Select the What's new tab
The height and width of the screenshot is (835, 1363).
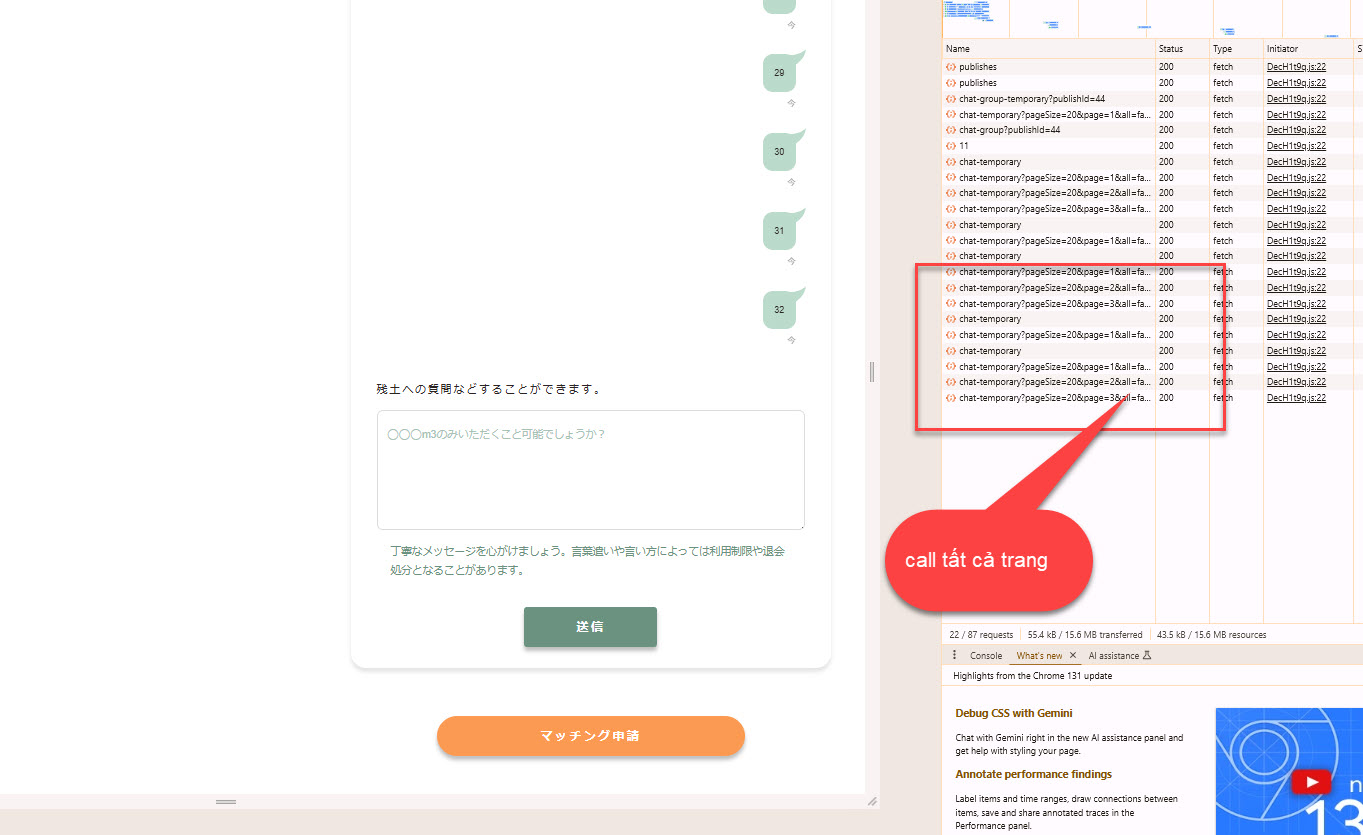tap(1039, 656)
